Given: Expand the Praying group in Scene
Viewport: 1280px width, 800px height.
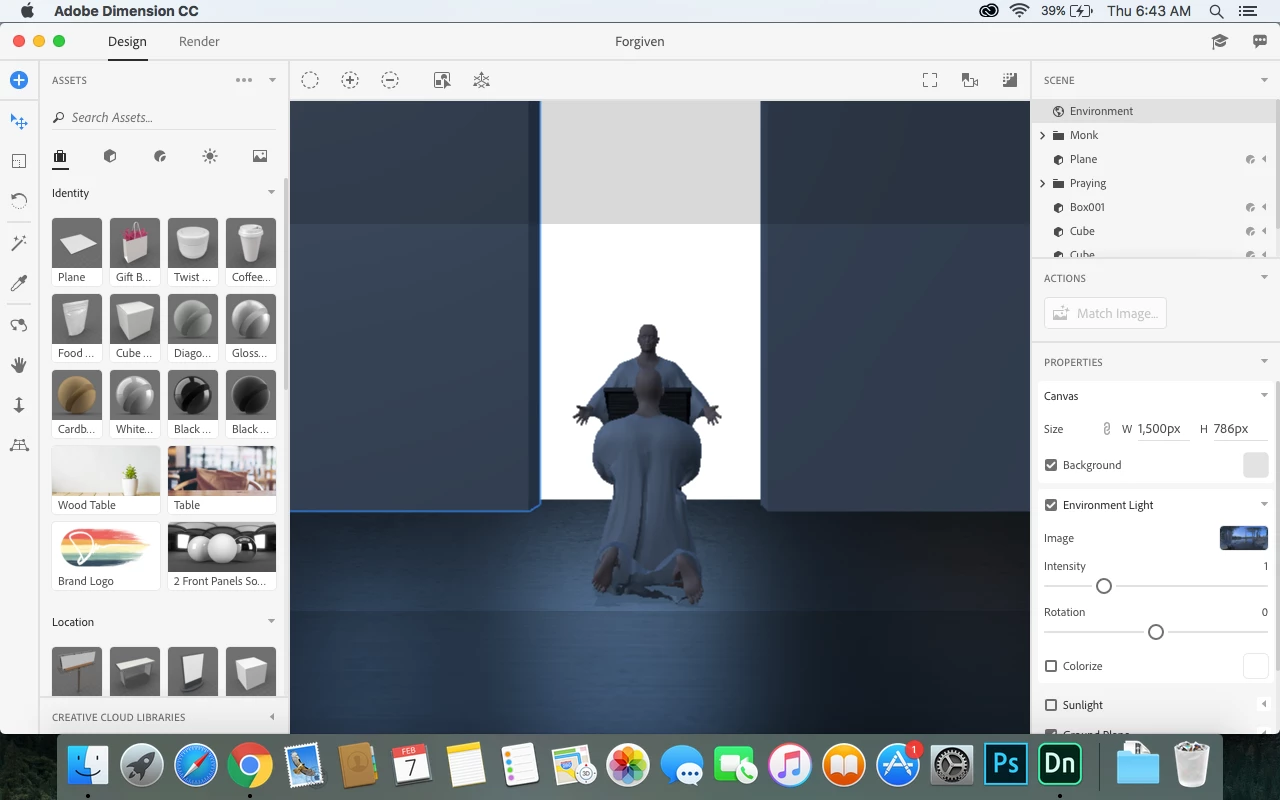Looking at the screenshot, I should click(x=1043, y=183).
